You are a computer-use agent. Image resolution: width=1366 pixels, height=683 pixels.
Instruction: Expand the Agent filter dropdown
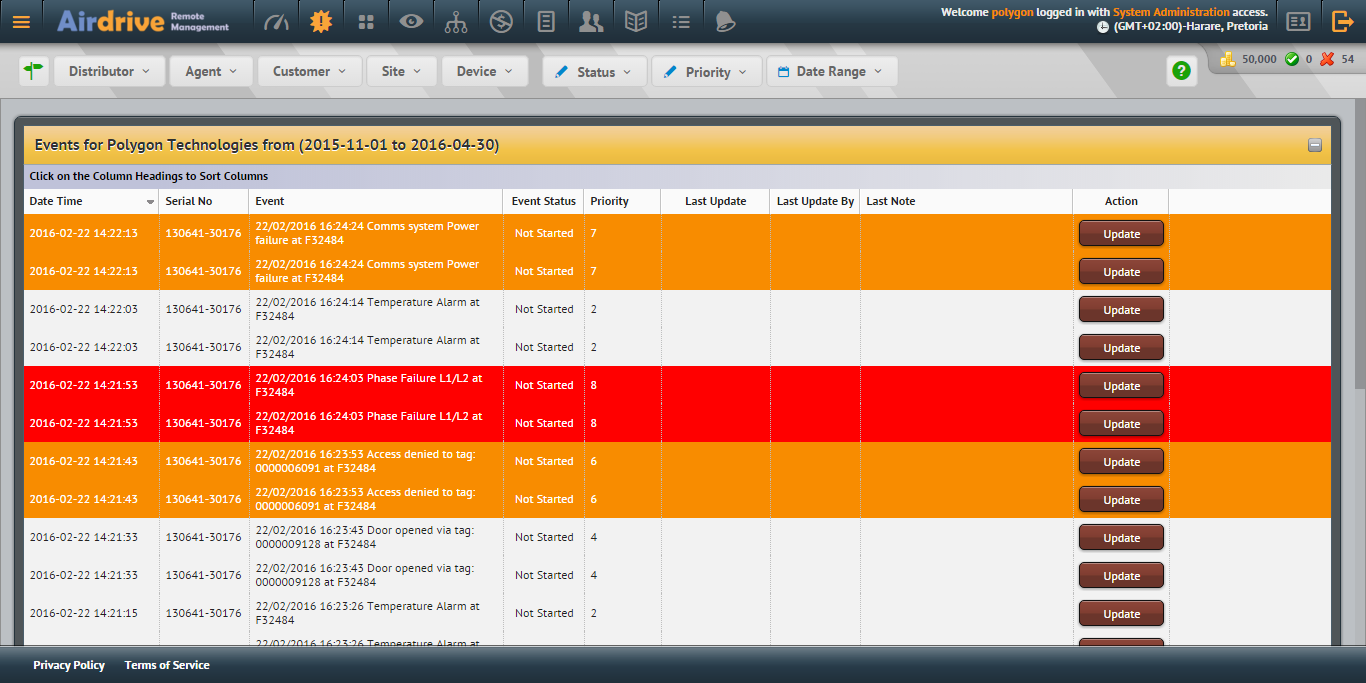[x=211, y=71]
